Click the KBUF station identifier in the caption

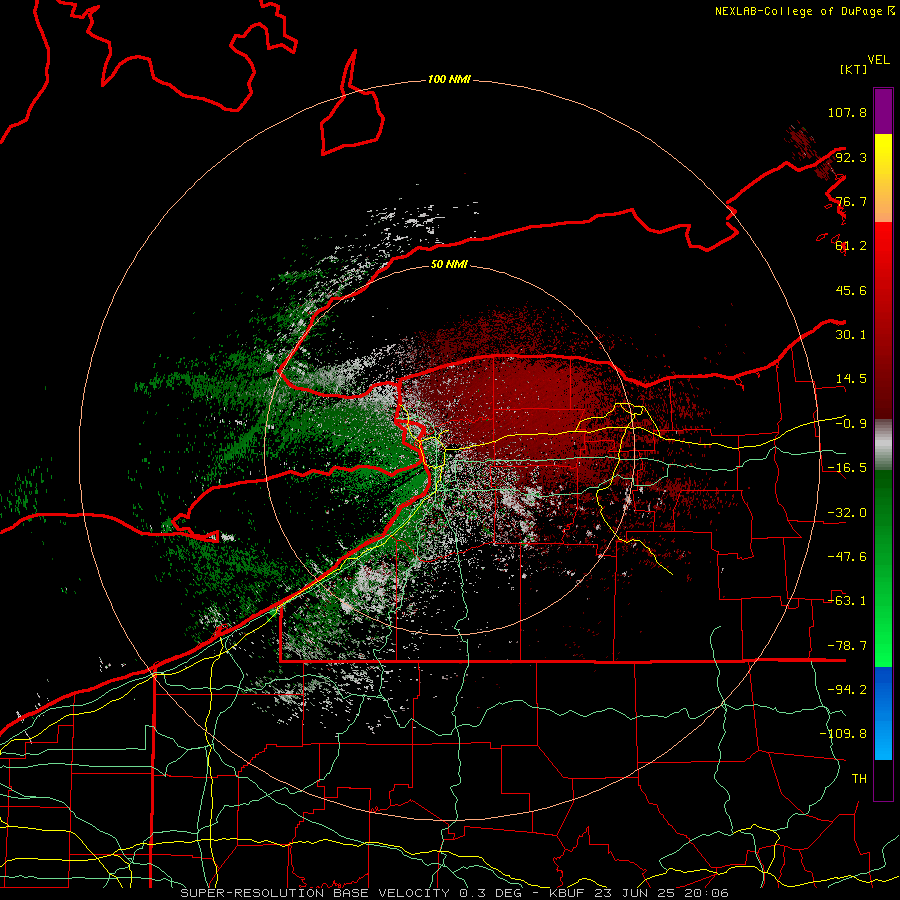pos(568,893)
